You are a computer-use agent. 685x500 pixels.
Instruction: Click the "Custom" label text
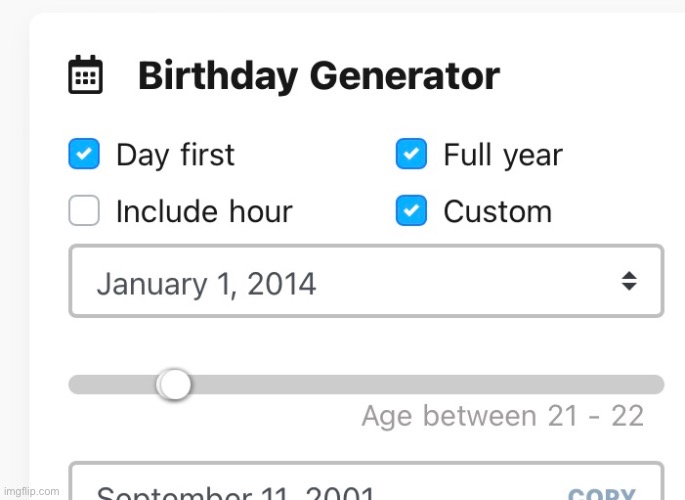[497, 211]
